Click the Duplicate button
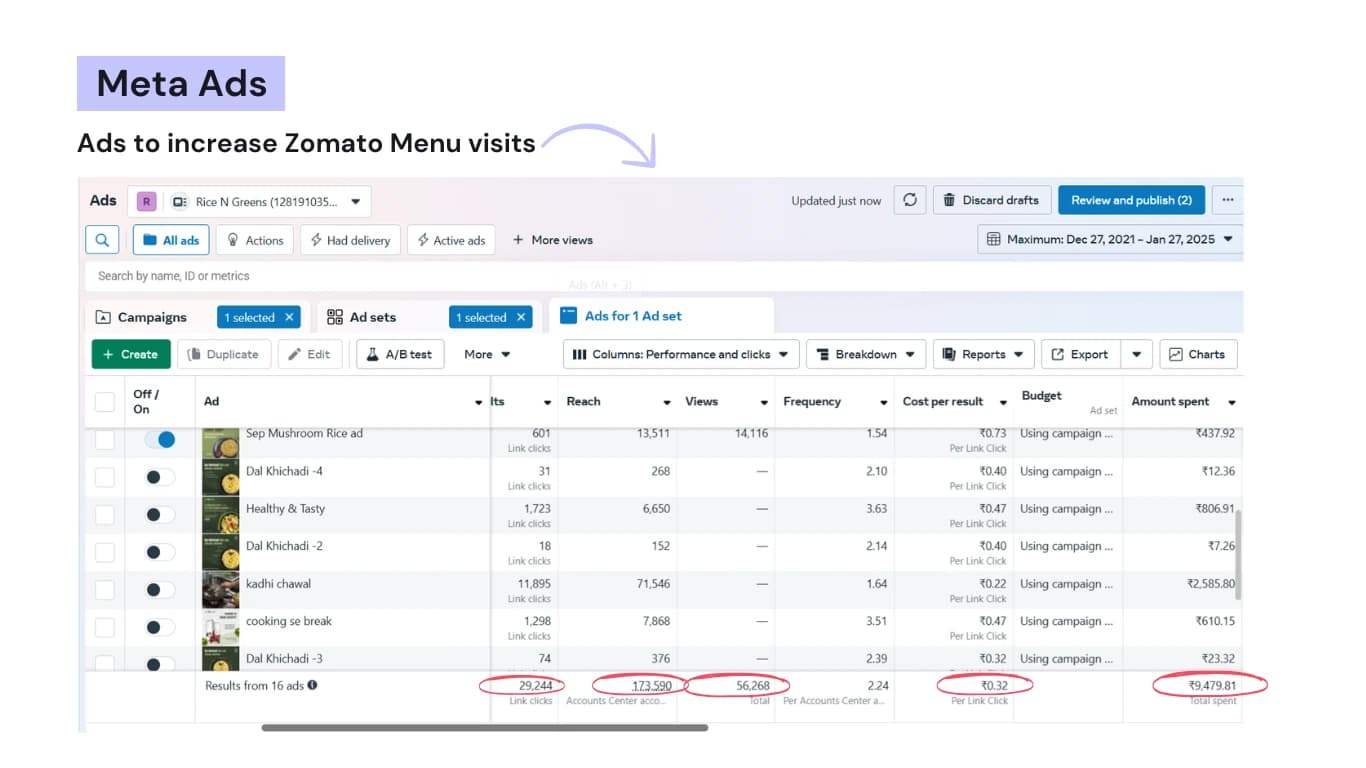The image size is (1366, 768). click(x=224, y=354)
